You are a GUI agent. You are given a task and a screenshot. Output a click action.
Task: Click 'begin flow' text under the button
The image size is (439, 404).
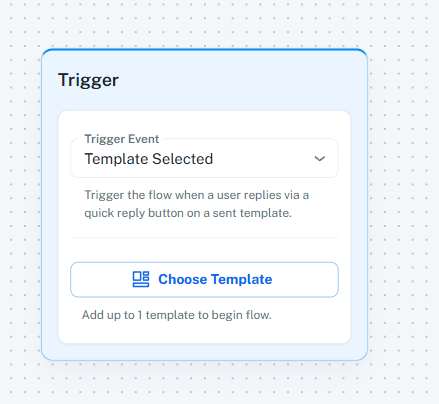click(244, 315)
